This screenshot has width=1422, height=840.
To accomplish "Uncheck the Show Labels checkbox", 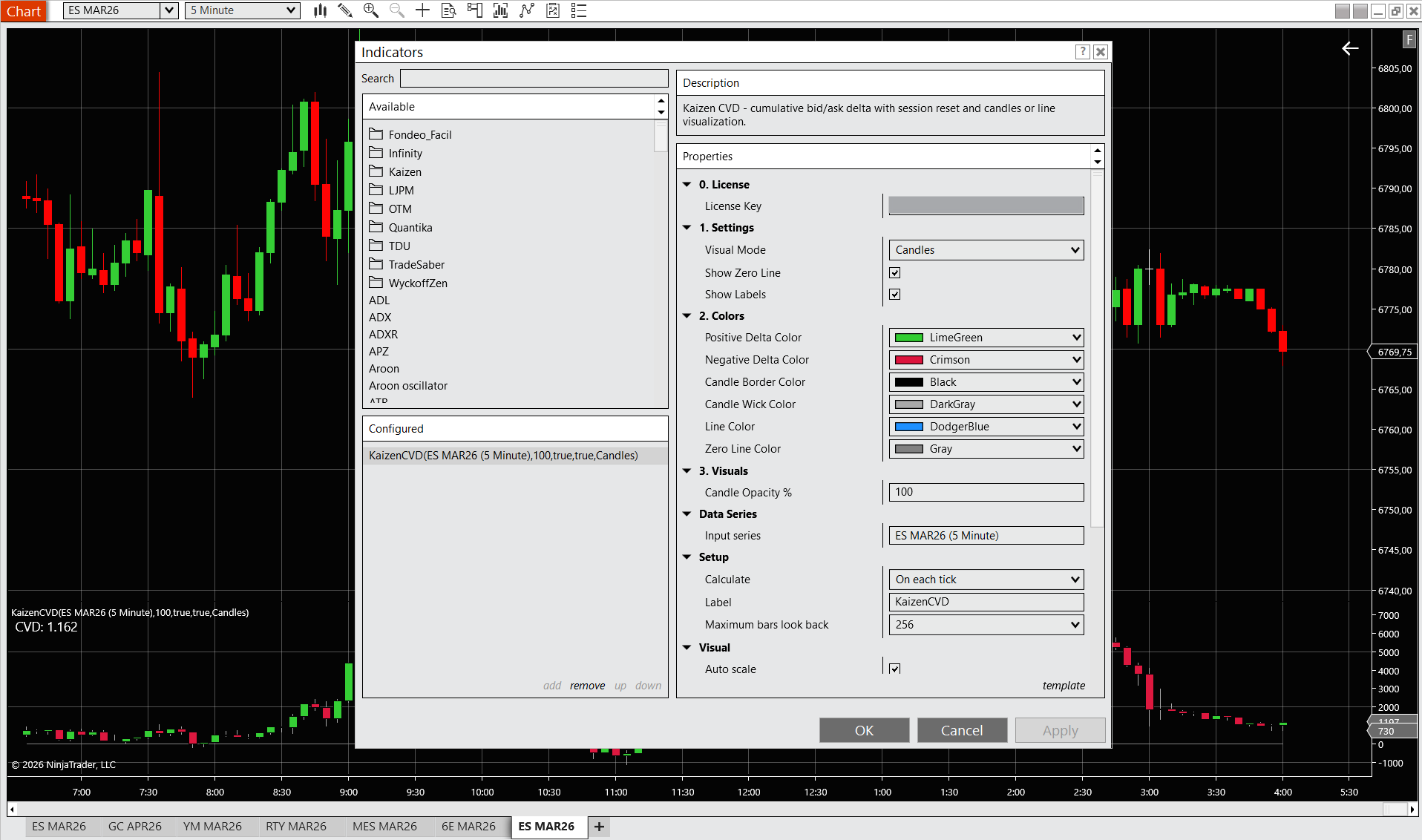I will (895, 295).
